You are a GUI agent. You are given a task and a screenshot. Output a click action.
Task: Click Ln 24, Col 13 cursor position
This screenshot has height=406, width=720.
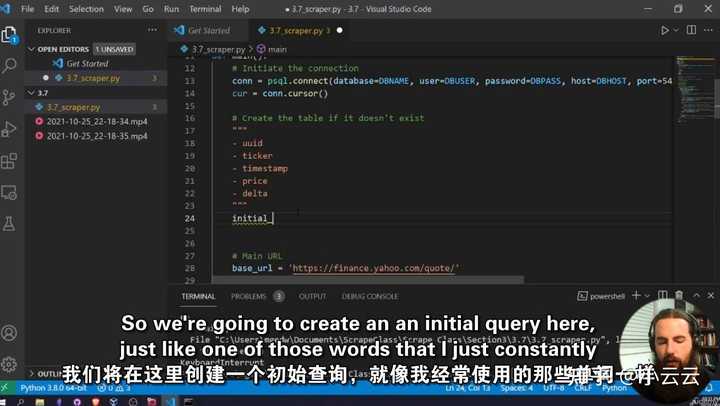(468, 388)
